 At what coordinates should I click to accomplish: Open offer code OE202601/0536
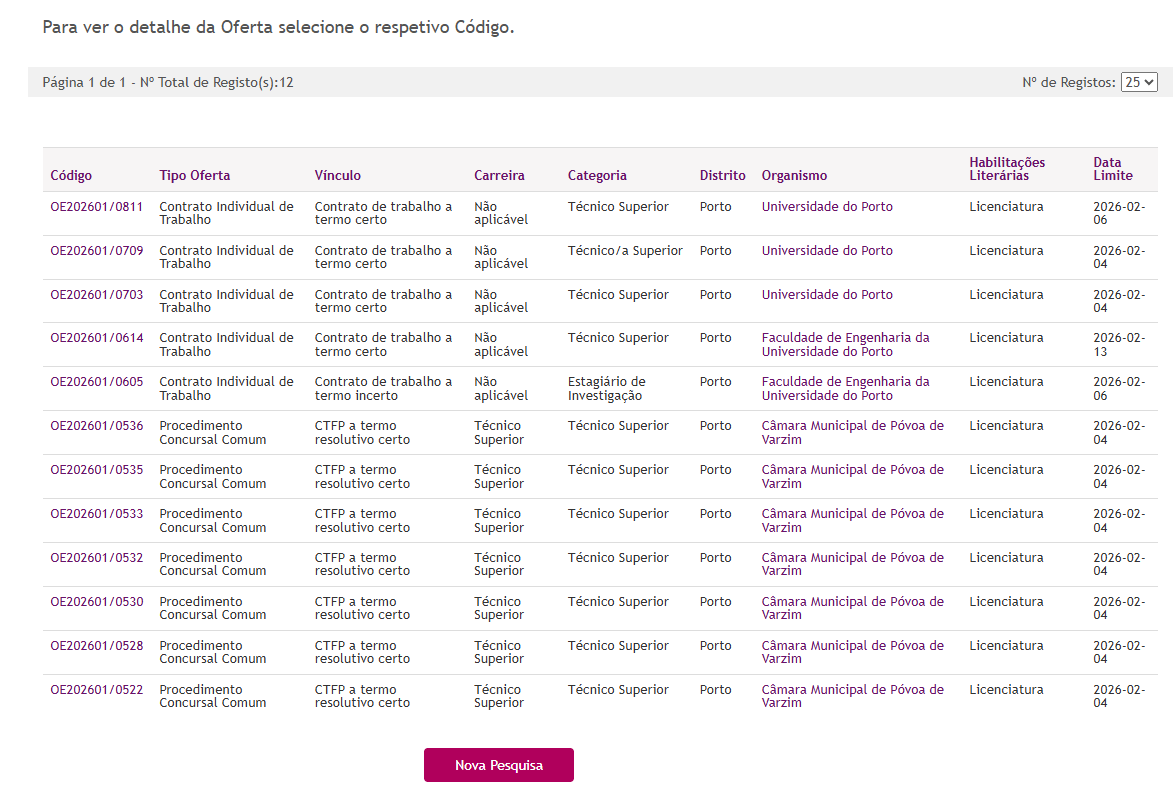[x=97, y=426]
